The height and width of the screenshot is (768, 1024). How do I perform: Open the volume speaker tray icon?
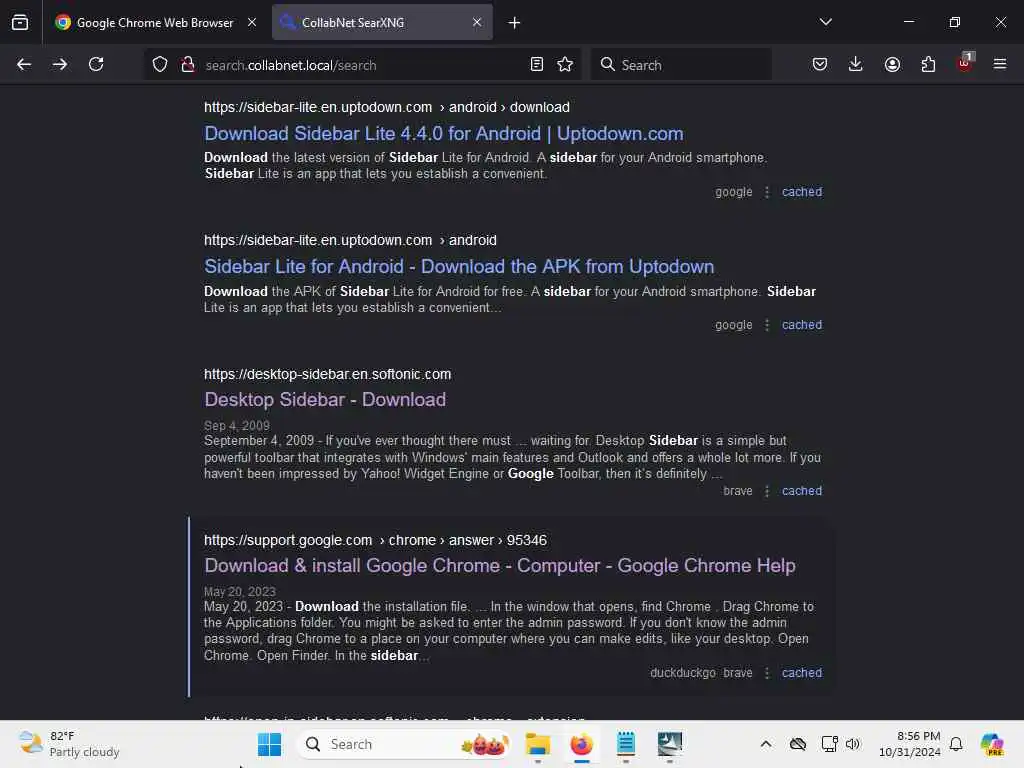[x=853, y=744]
